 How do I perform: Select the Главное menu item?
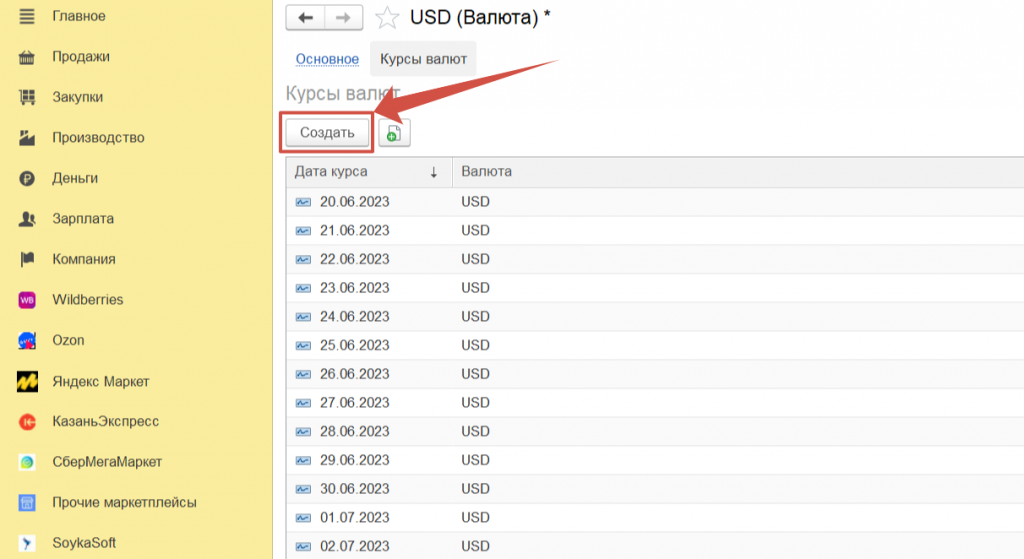coord(78,16)
